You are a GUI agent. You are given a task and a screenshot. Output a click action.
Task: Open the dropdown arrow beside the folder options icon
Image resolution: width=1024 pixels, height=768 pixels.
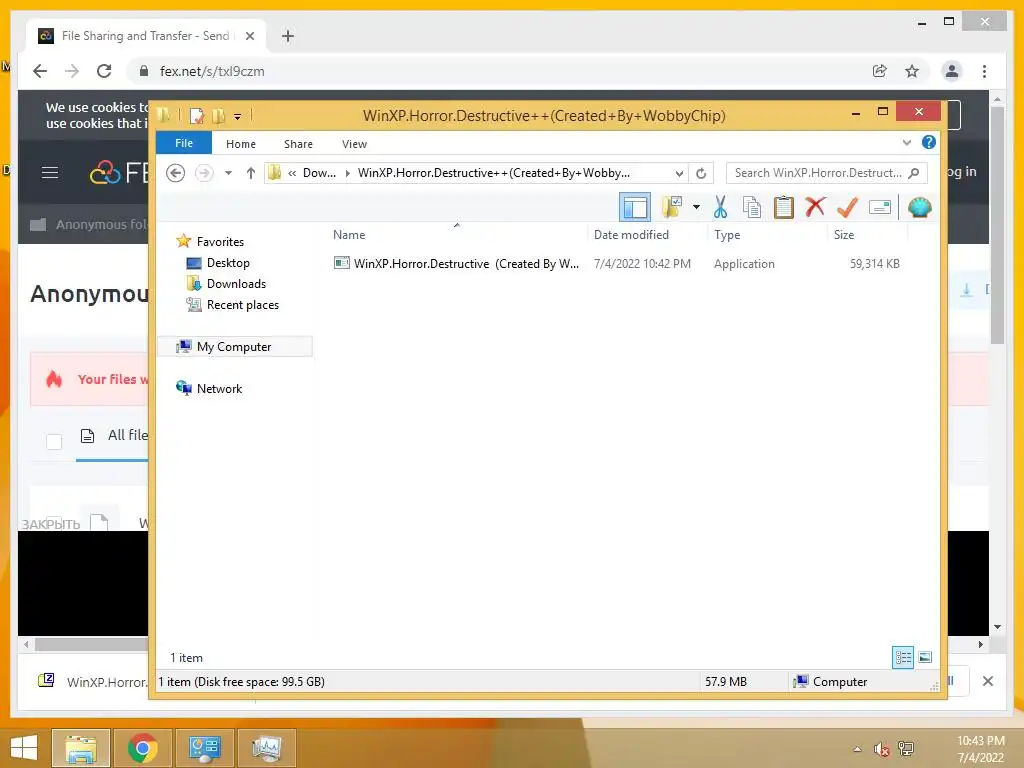pos(696,208)
